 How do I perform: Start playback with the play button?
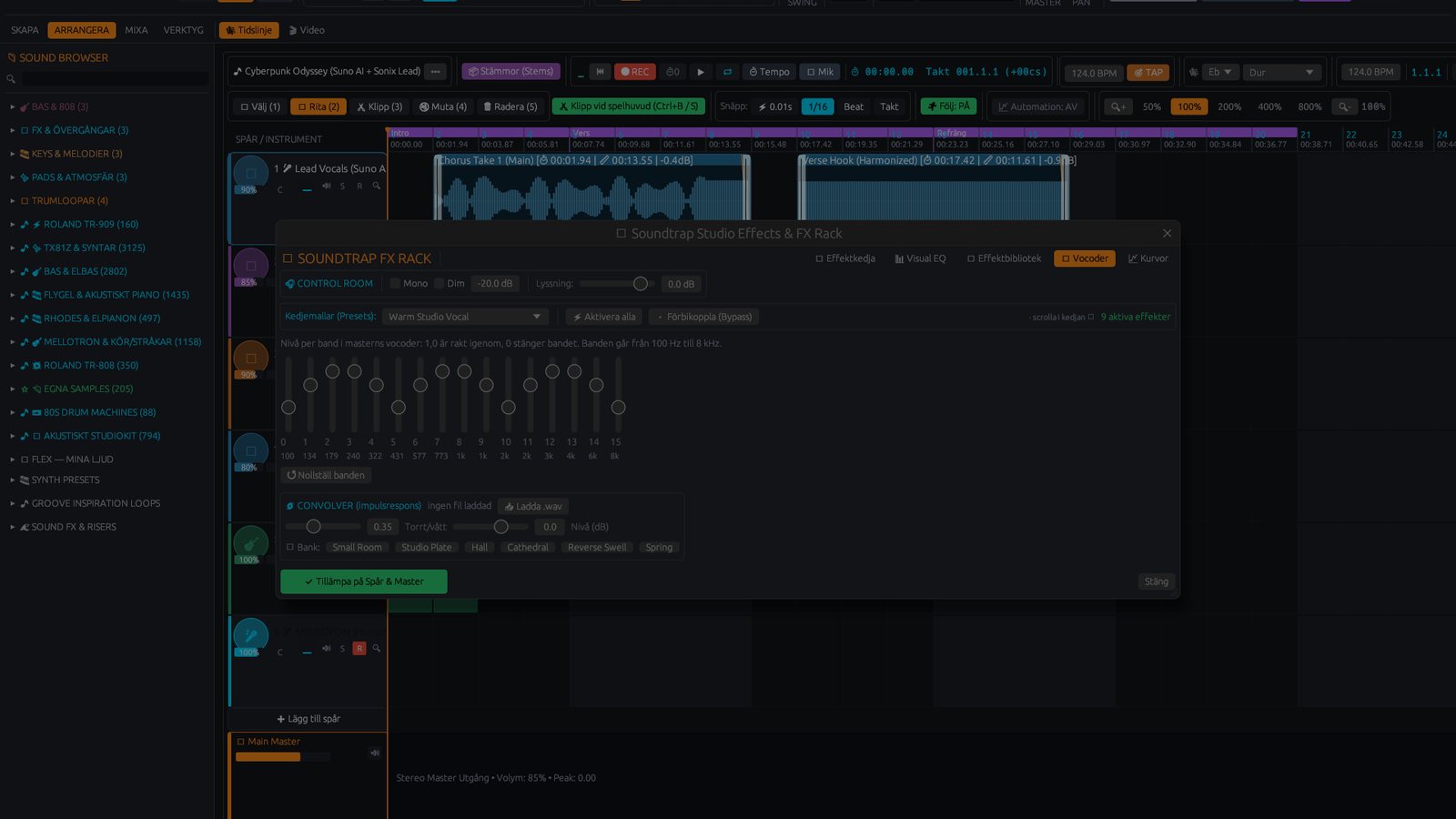pyautogui.click(x=700, y=72)
